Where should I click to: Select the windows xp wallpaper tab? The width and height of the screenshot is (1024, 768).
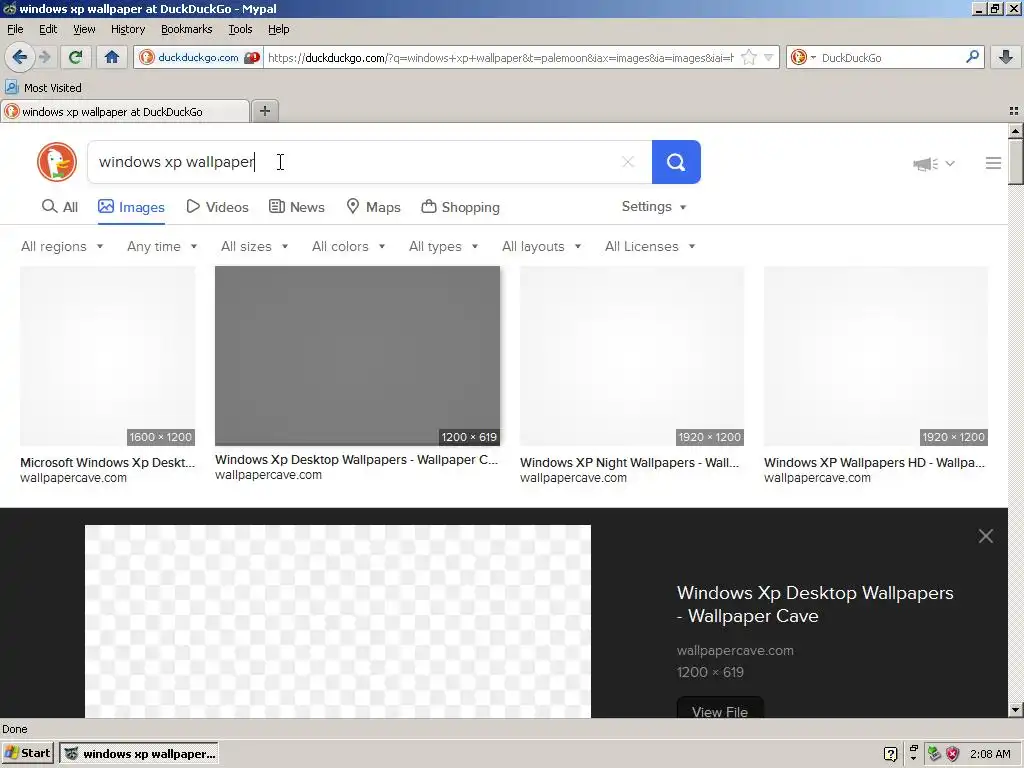(125, 112)
